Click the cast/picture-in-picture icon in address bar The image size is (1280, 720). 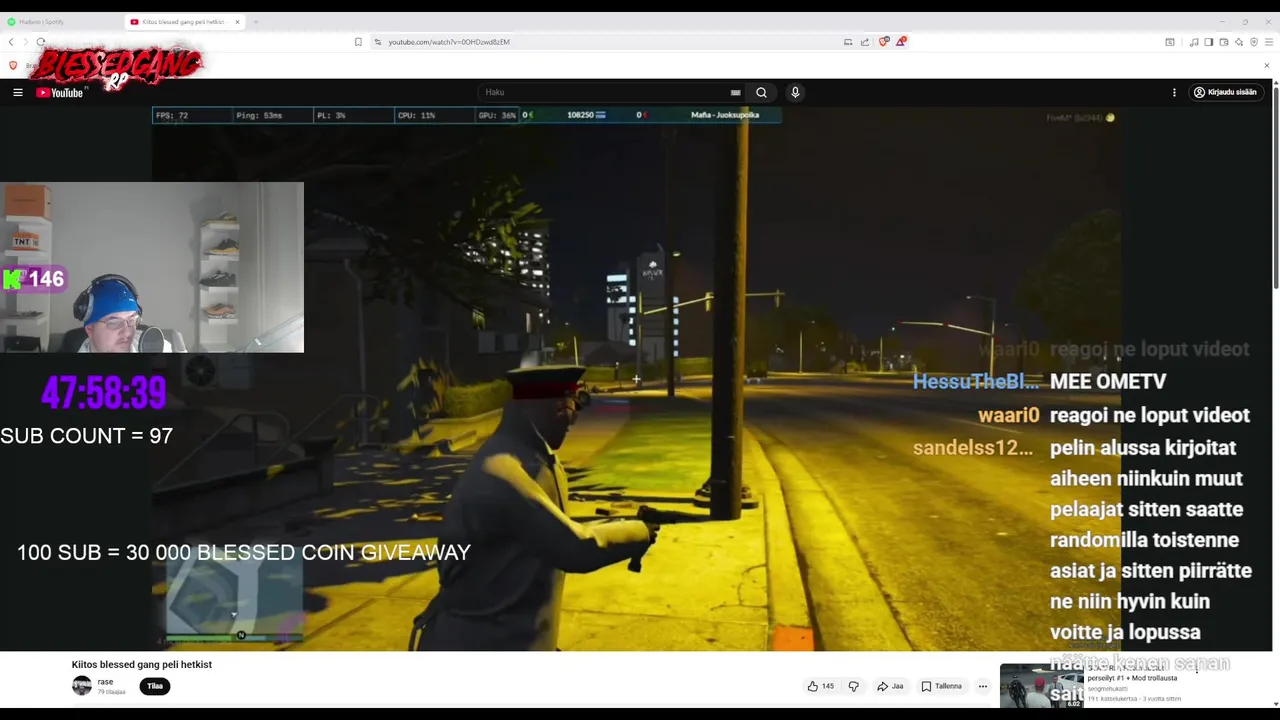(848, 42)
